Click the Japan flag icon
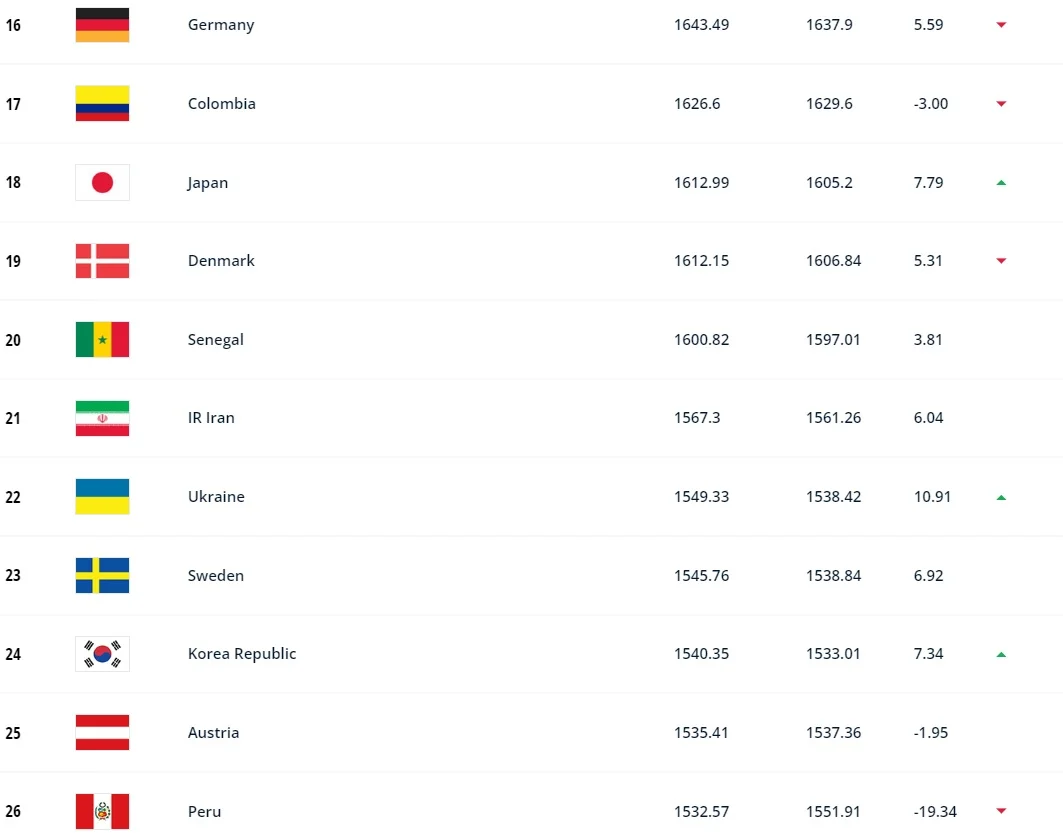Viewport: 1063px width, 833px height. tap(102, 183)
